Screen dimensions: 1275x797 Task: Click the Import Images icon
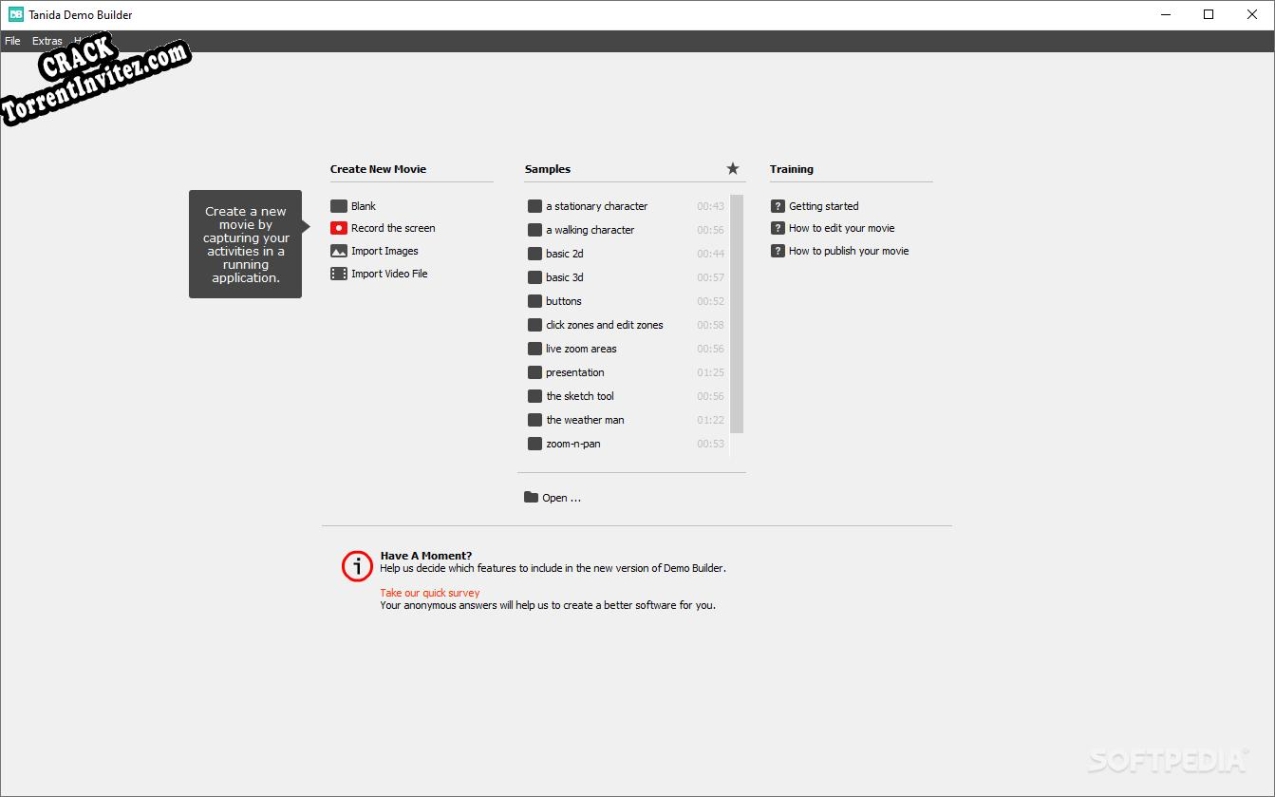pyautogui.click(x=338, y=251)
